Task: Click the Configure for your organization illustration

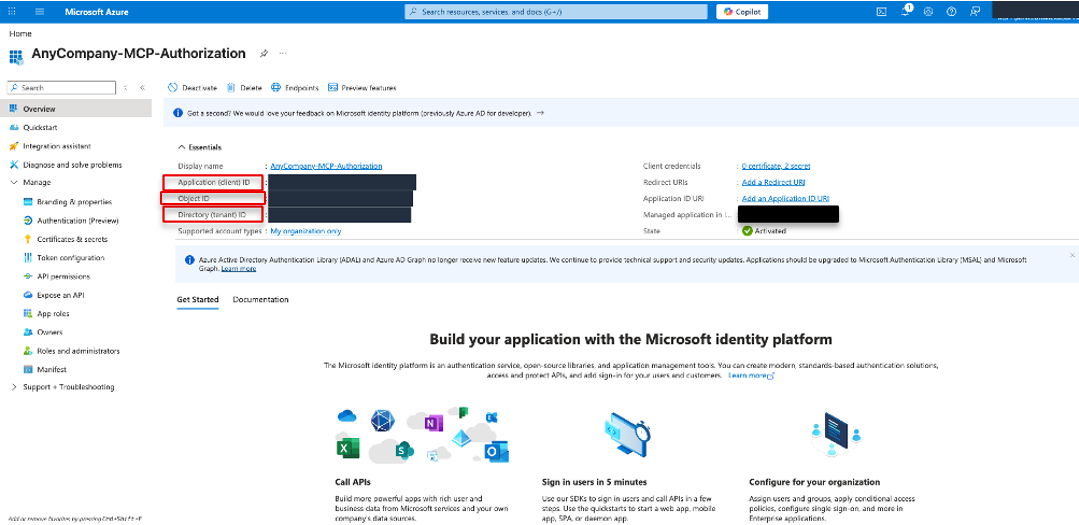Action: (835, 435)
